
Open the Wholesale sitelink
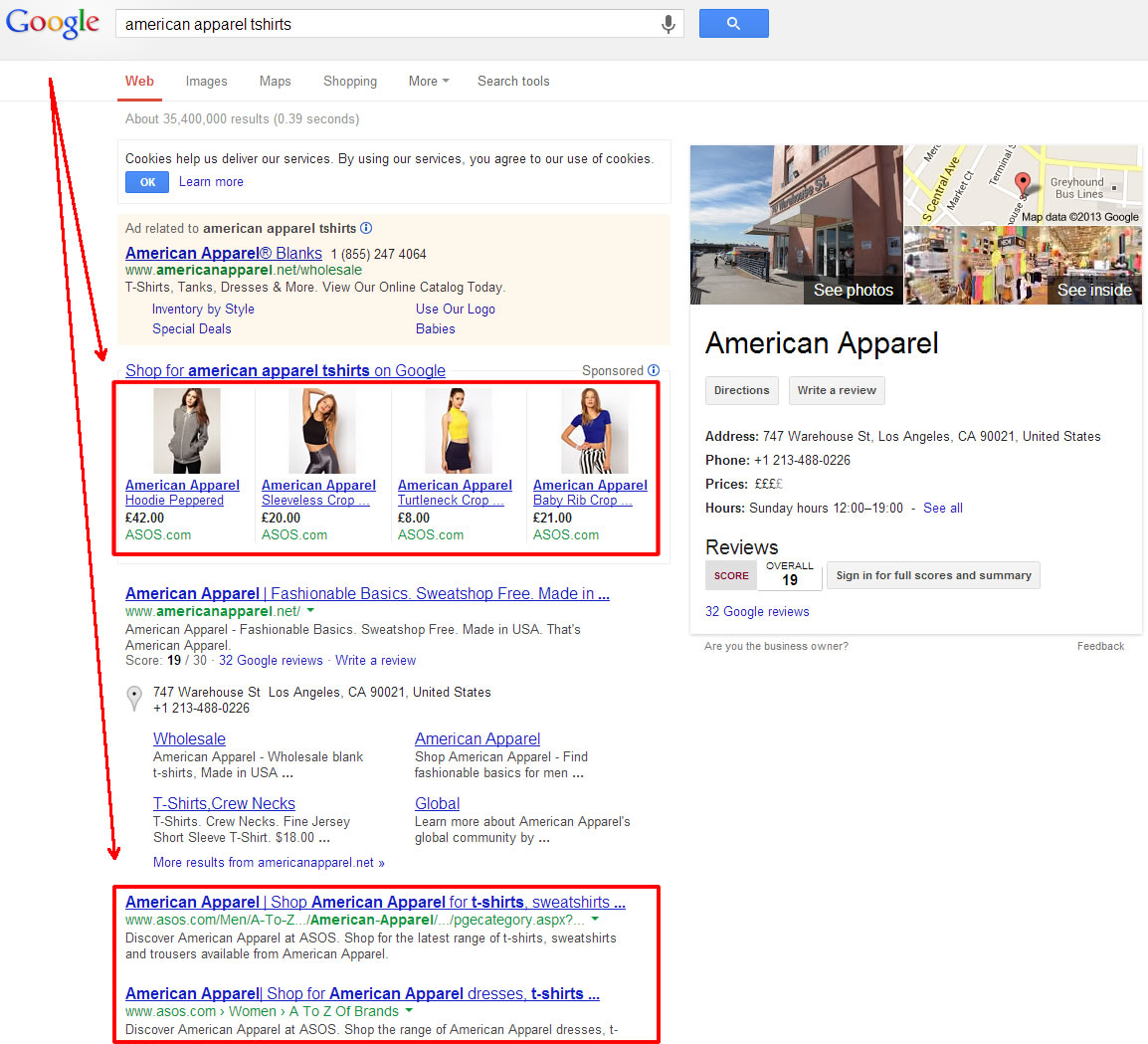click(x=189, y=738)
